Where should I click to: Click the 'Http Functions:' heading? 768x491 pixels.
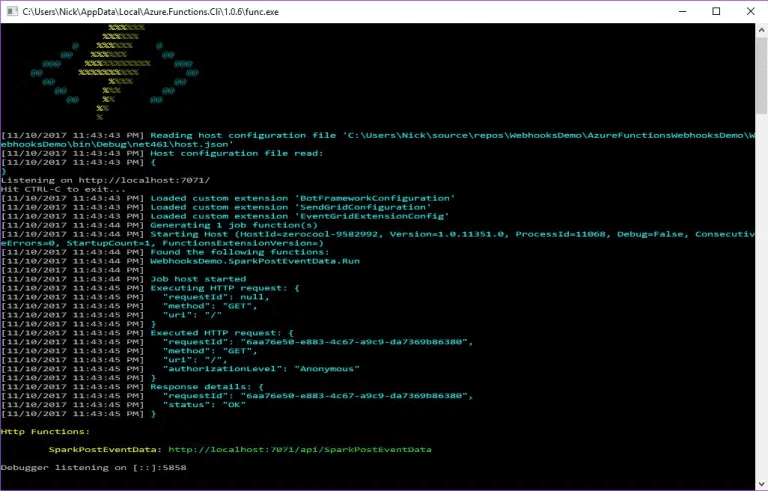point(46,432)
